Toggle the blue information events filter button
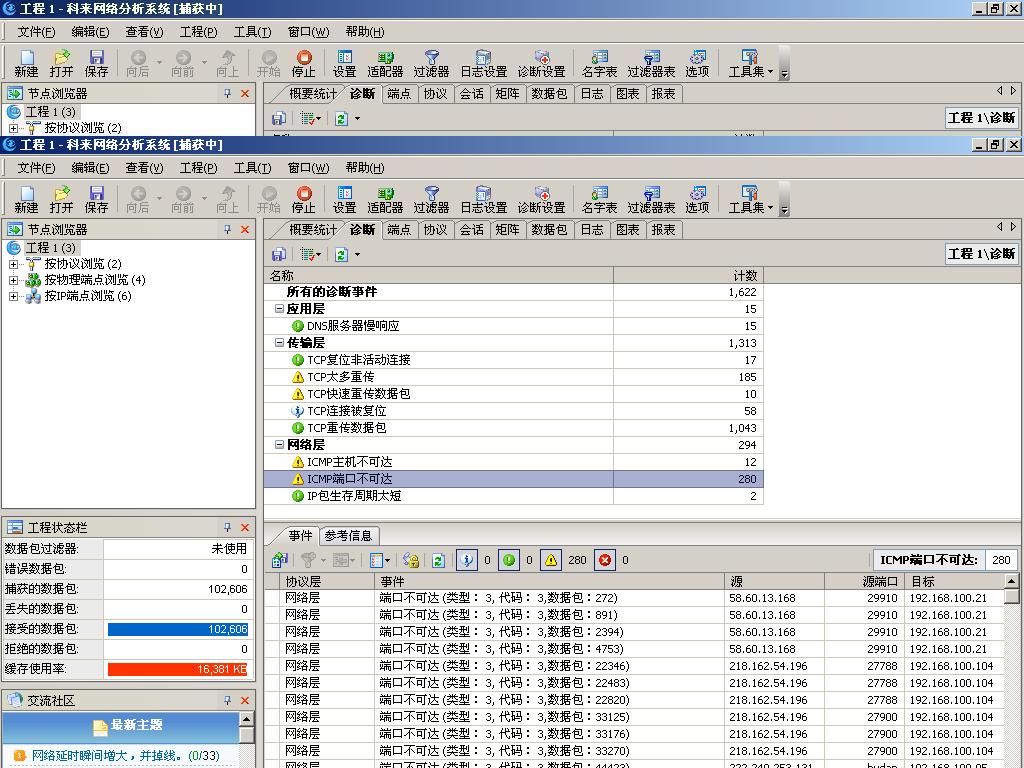 tap(466, 560)
